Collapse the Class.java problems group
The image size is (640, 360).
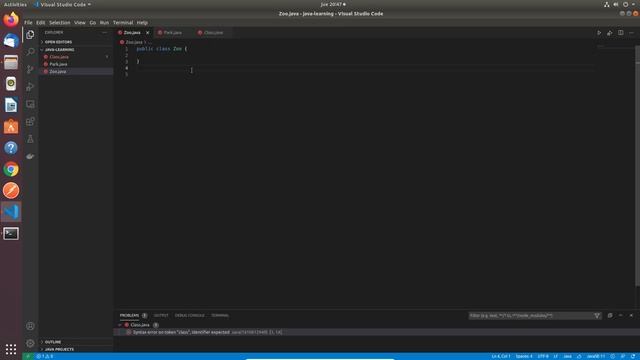coord(120,325)
